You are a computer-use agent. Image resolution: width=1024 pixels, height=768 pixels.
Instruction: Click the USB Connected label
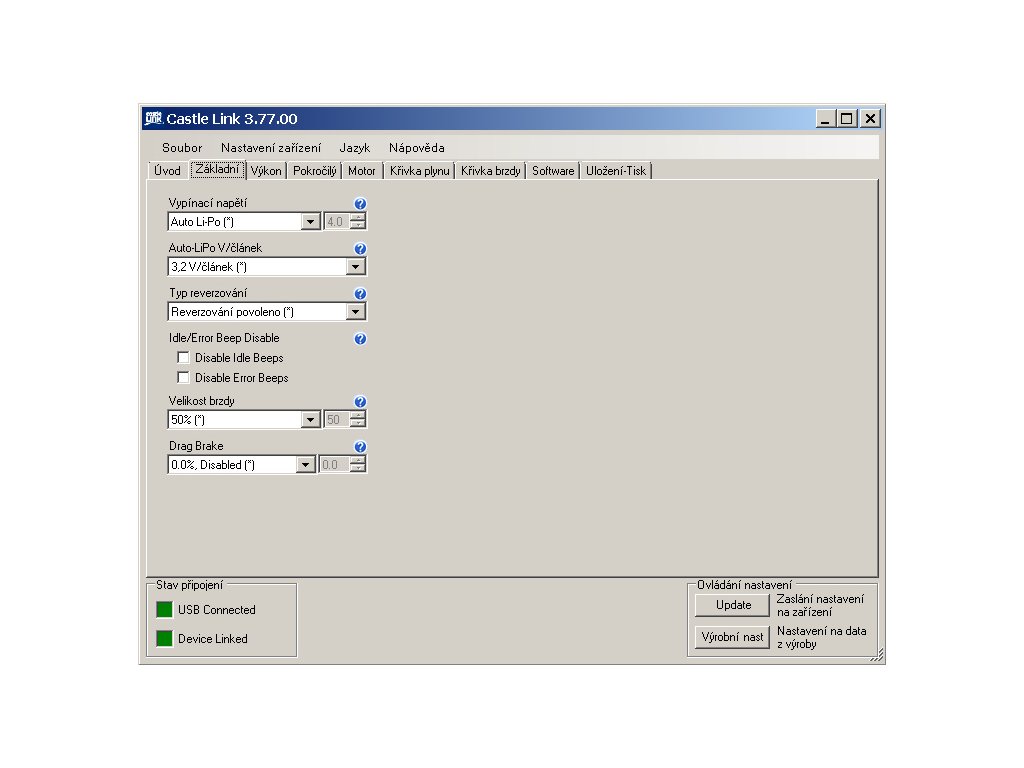coord(217,609)
